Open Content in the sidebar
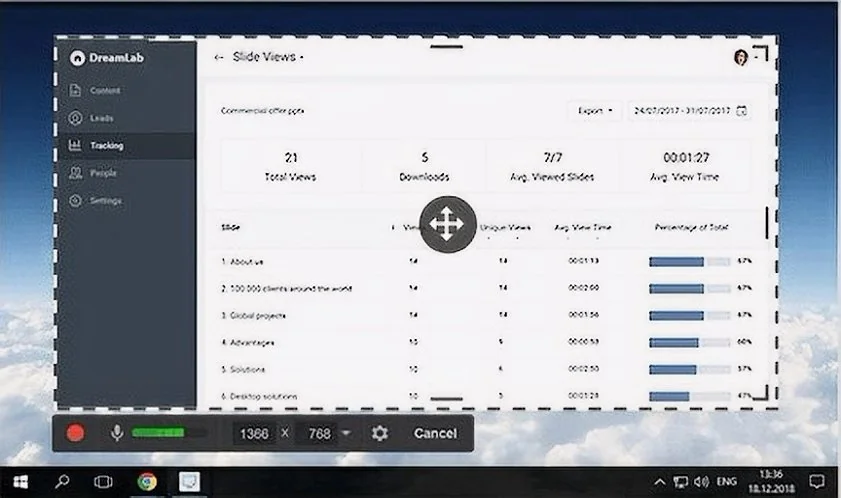841x498 pixels. pyautogui.click(x=105, y=90)
